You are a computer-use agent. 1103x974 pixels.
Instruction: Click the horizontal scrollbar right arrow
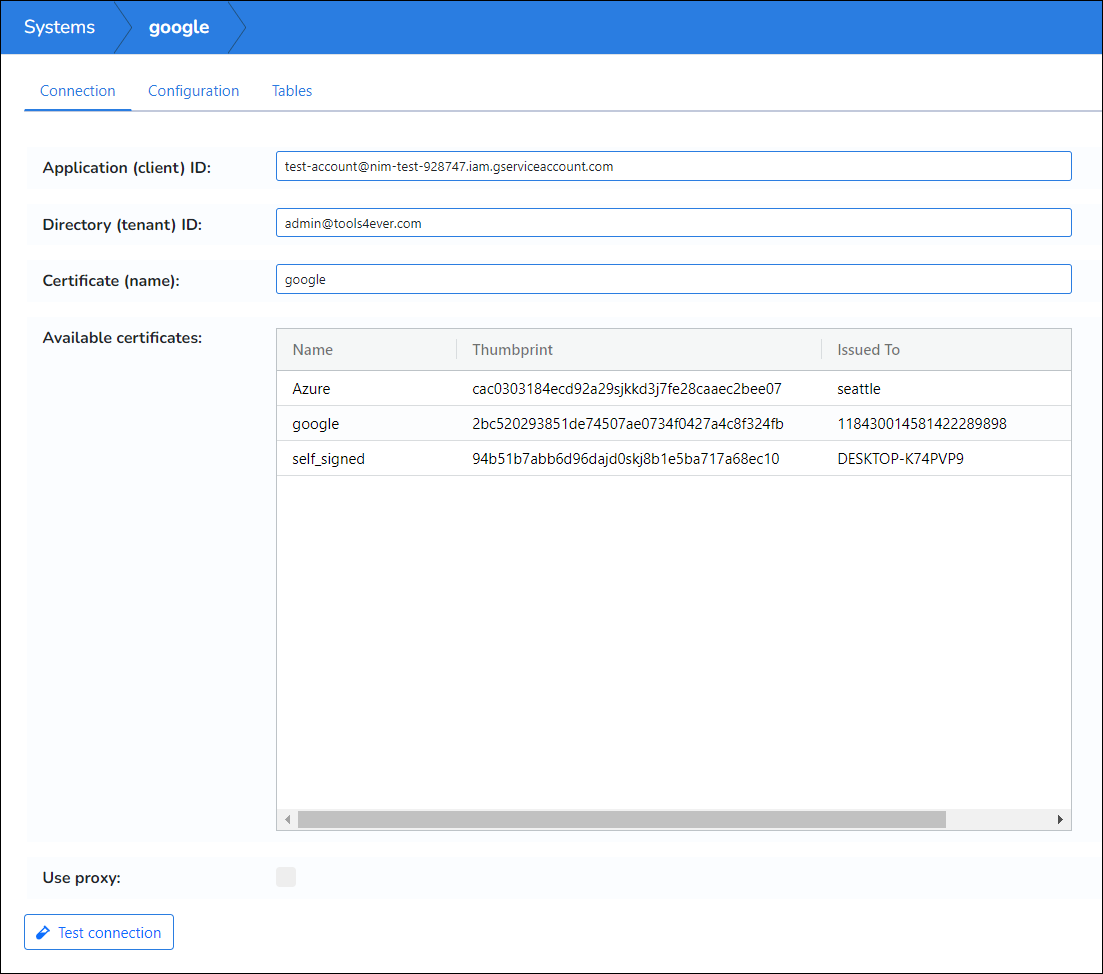click(x=1060, y=820)
